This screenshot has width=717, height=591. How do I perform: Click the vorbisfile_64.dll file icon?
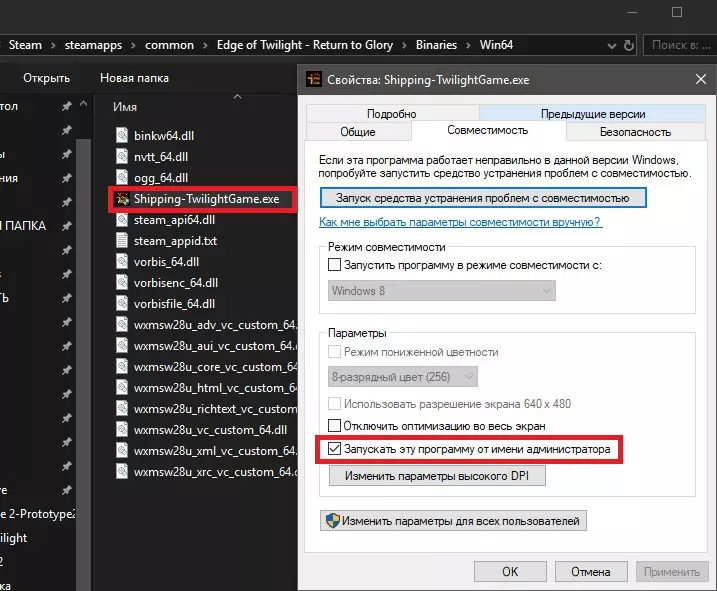122,304
